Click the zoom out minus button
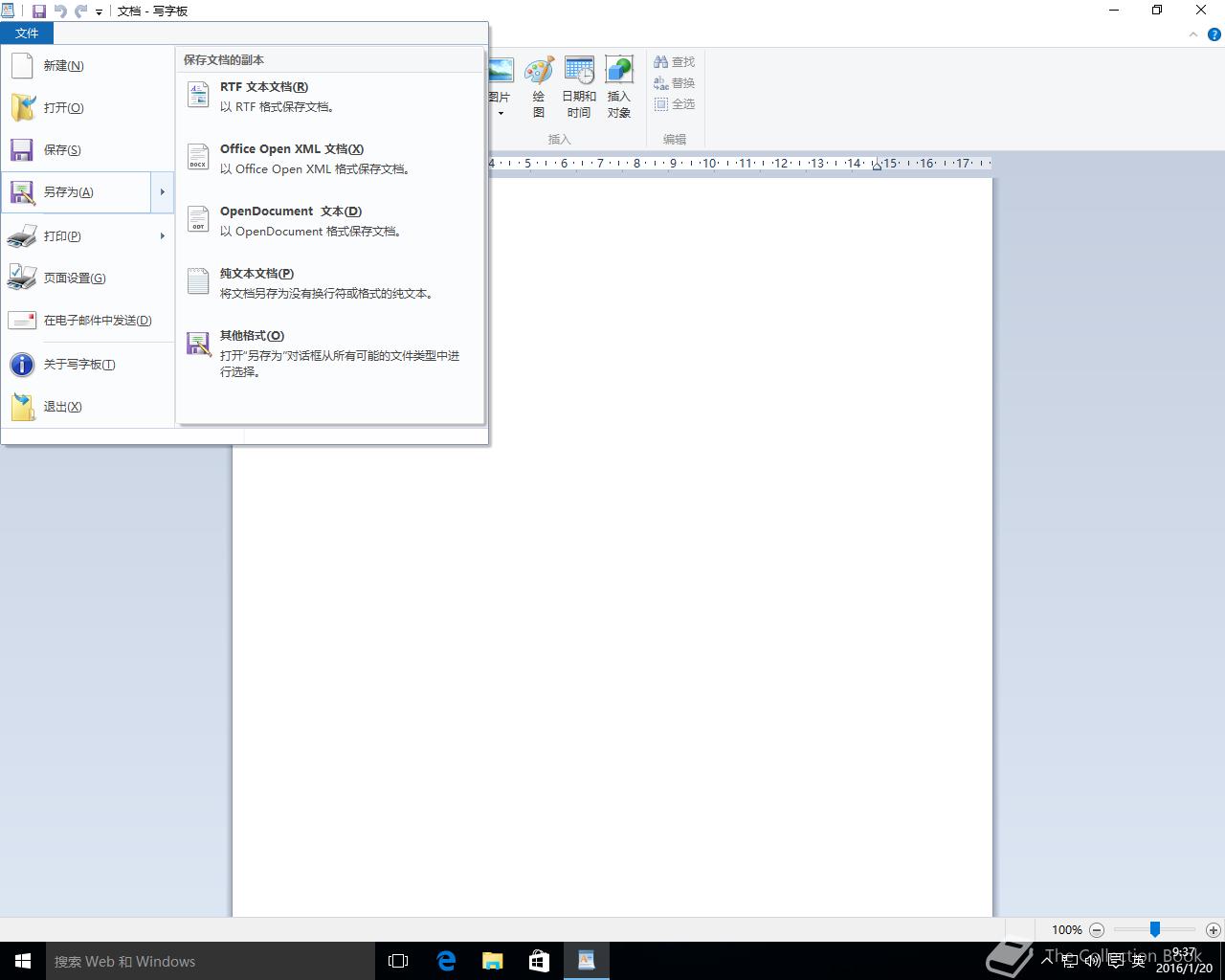1225x980 pixels. [x=1097, y=930]
